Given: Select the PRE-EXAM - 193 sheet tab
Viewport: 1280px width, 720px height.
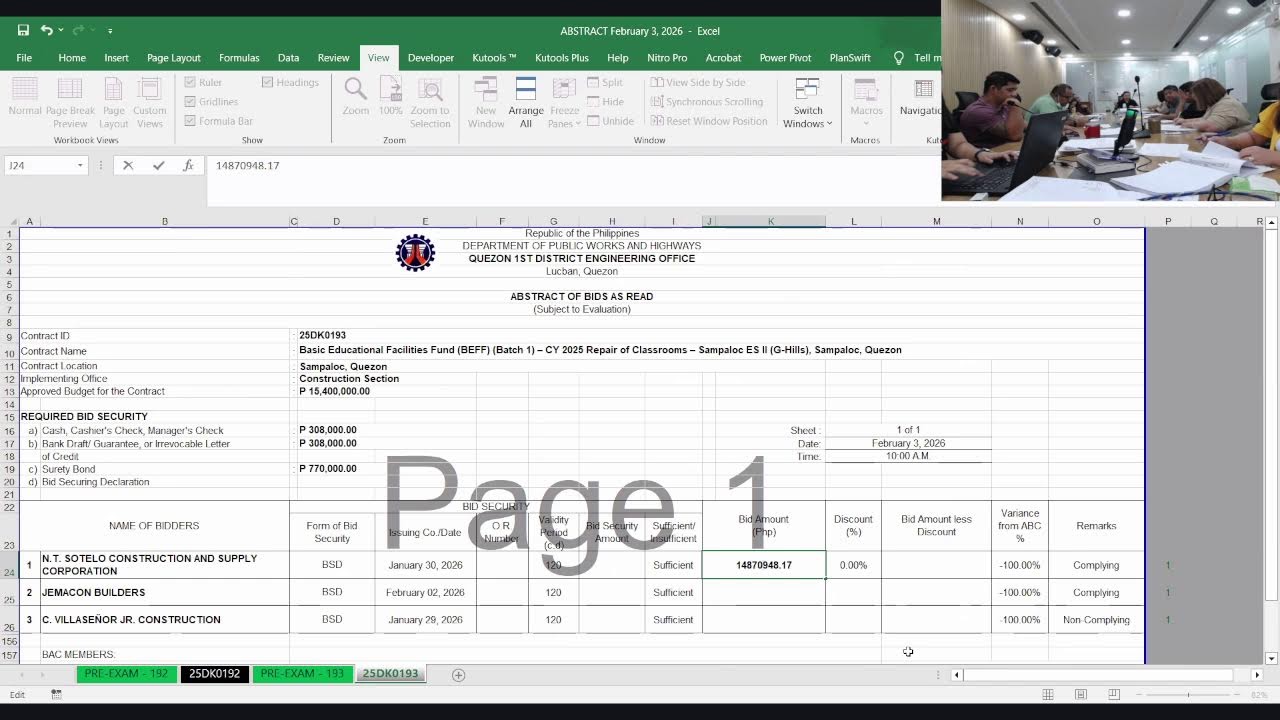Looking at the screenshot, I should (x=302, y=674).
